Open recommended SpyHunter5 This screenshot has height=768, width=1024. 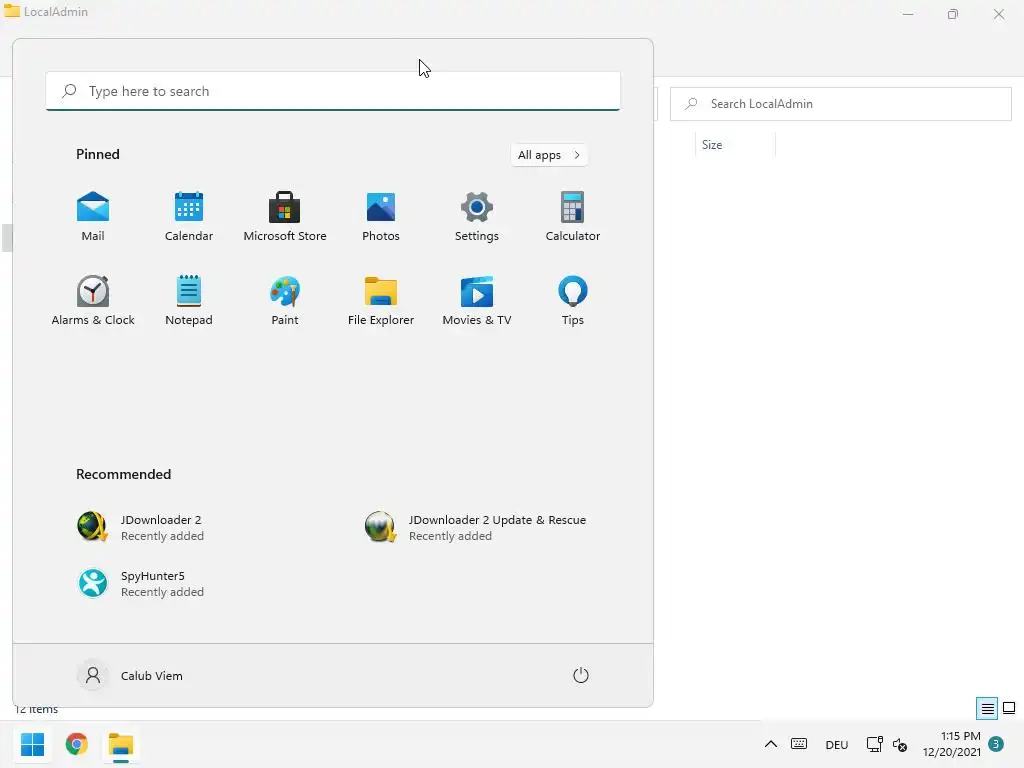tap(140, 583)
